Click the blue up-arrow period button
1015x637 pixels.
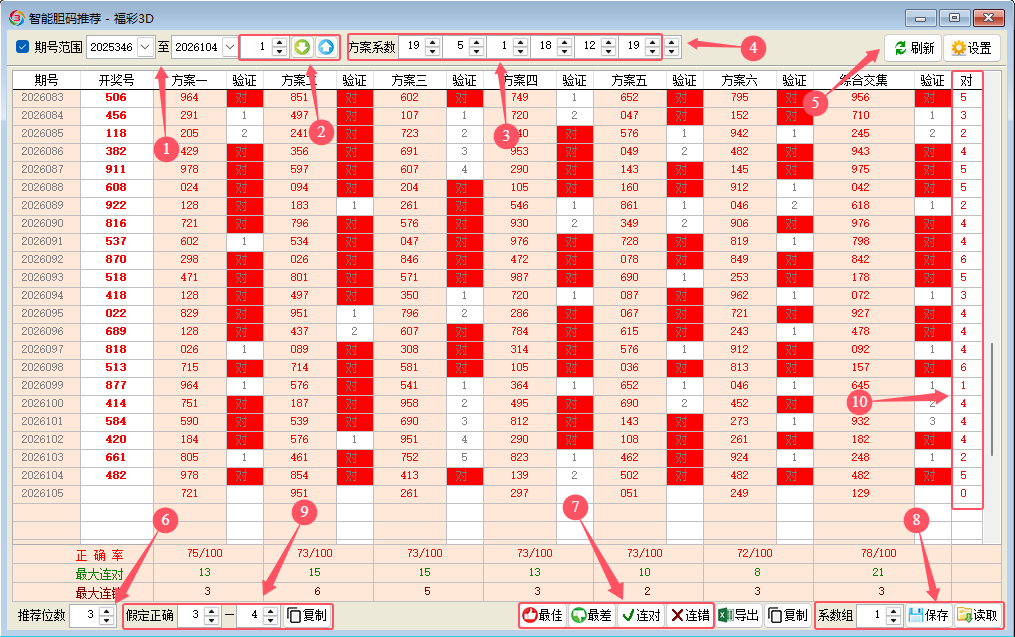coord(325,47)
